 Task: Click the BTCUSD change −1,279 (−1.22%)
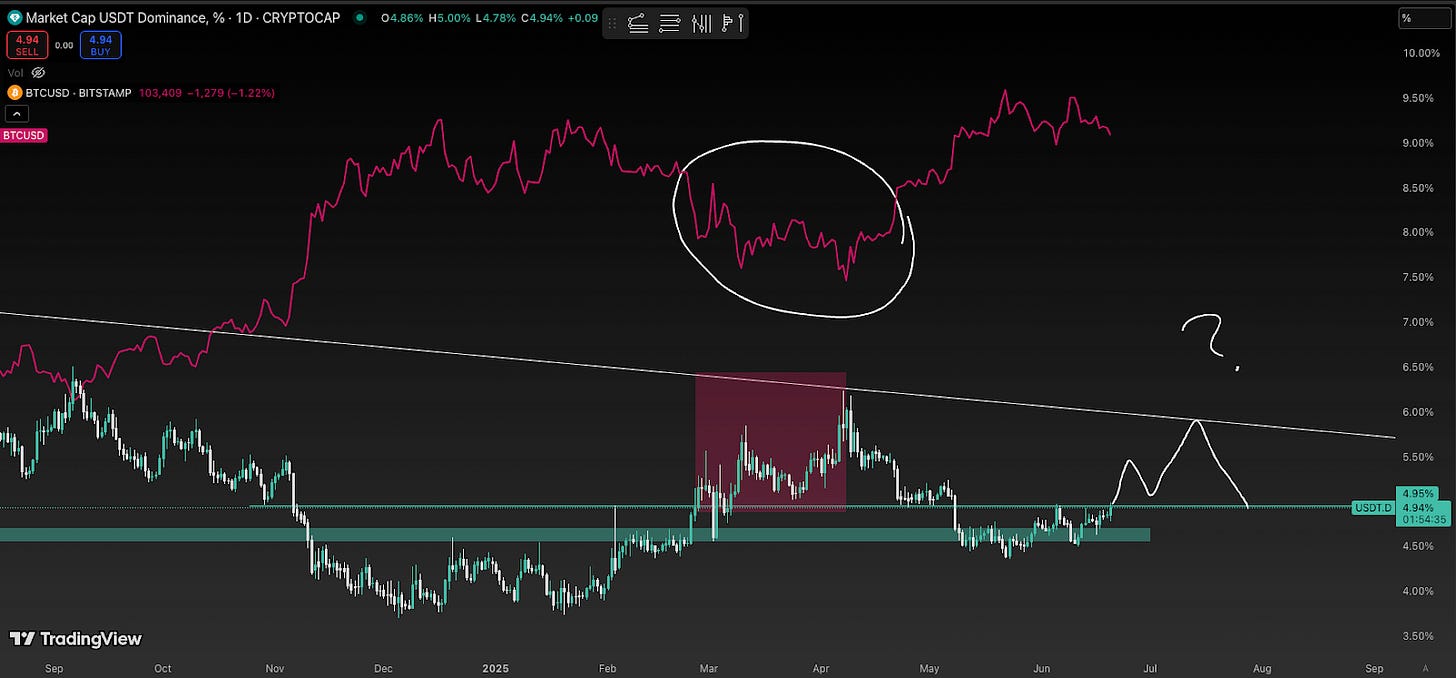pyautogui.click(x=231, y=92)
